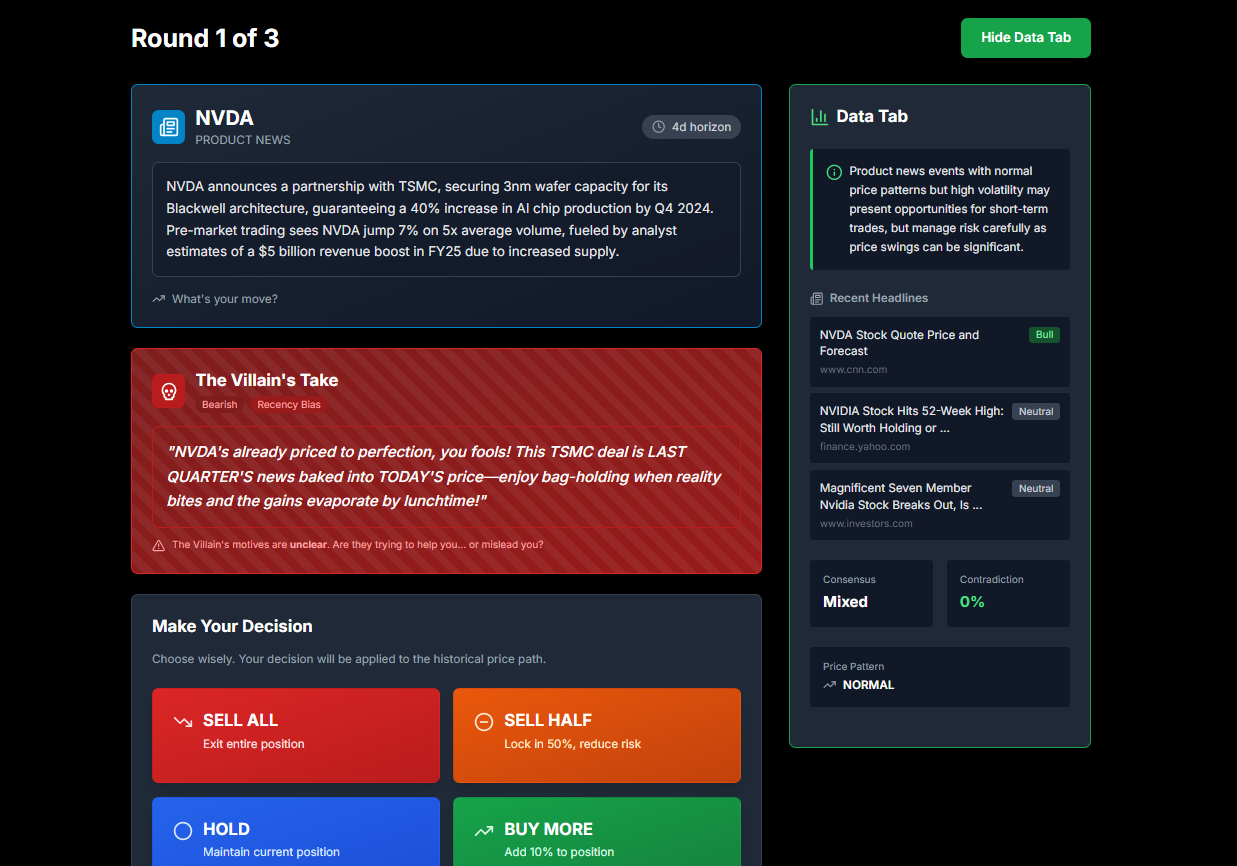The image size is (1237, 866).
Task: Choose SELL ALL to exit entire position
Action: click(296, 735)
